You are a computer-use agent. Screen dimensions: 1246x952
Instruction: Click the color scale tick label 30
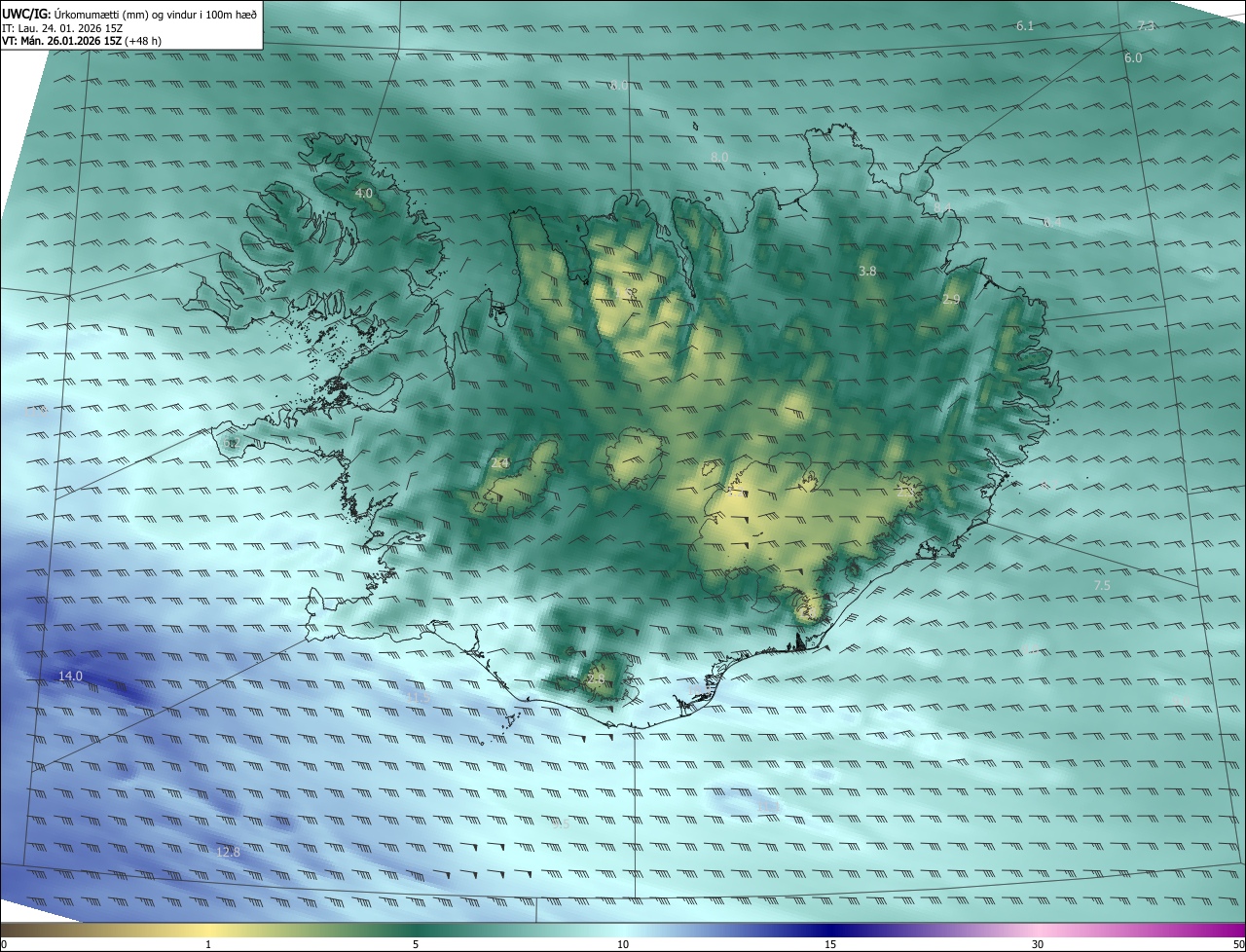1038,944
